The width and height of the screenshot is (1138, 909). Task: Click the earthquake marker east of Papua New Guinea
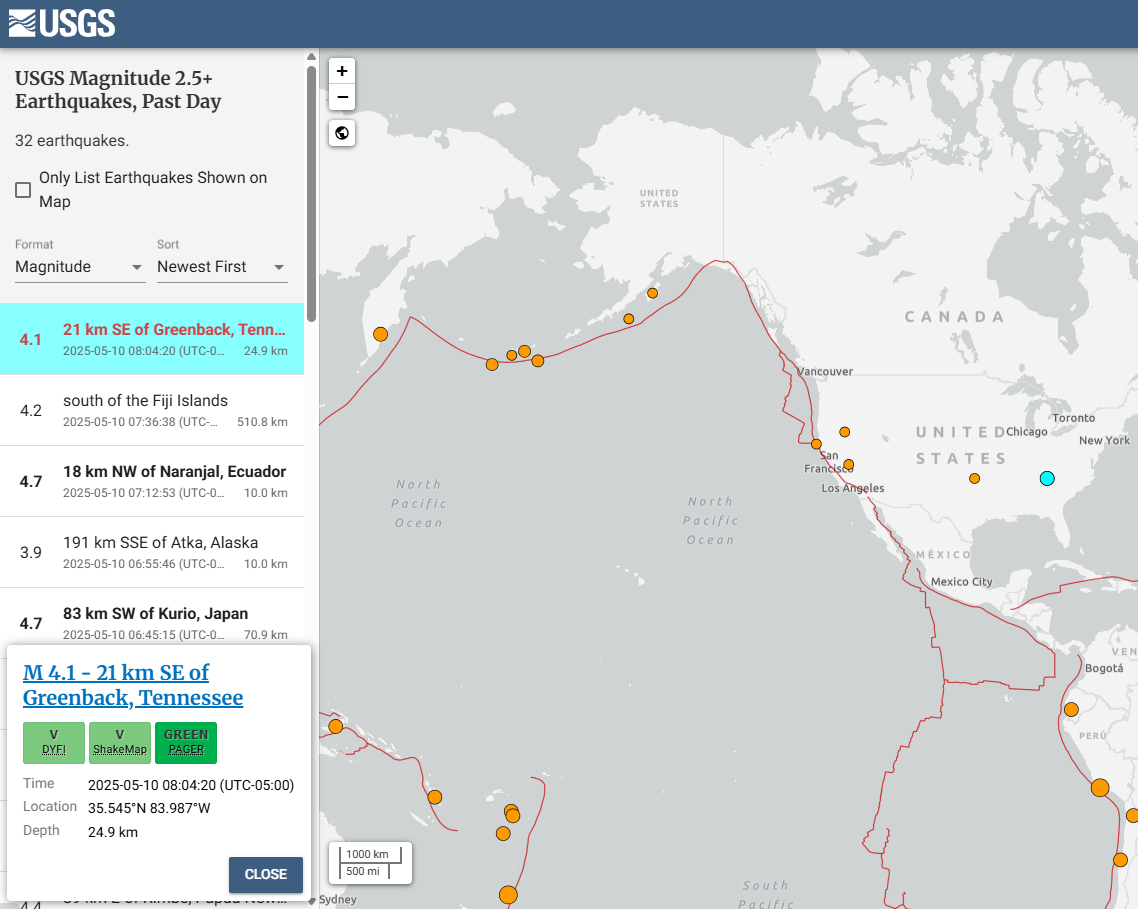[335, 726]
